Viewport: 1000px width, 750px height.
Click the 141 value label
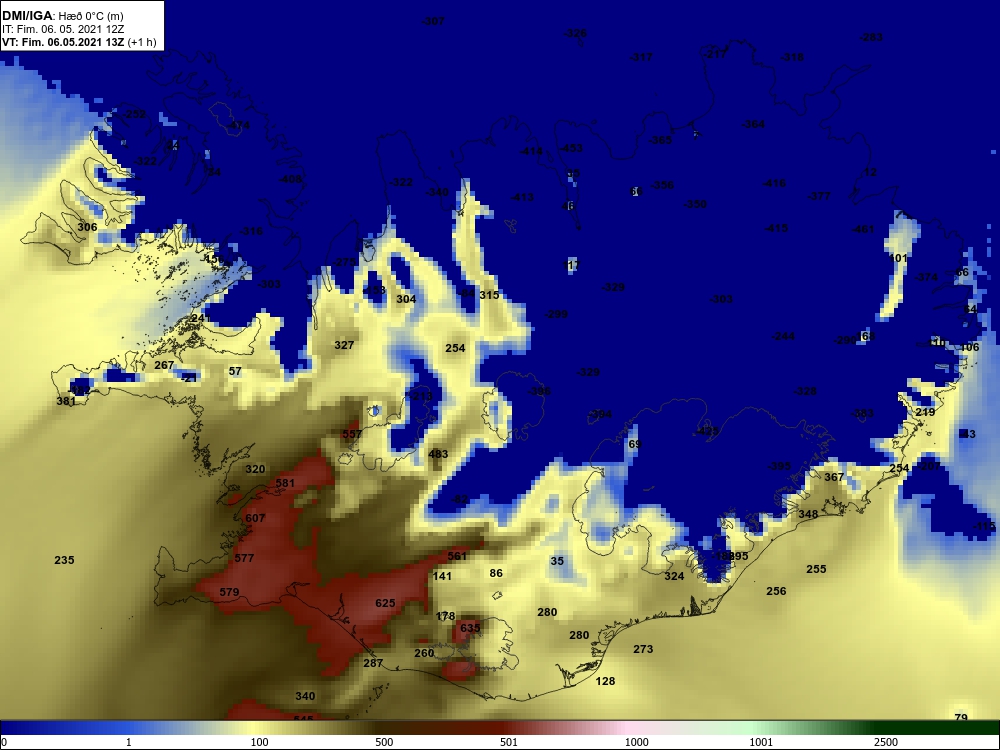tap(442, 576)
